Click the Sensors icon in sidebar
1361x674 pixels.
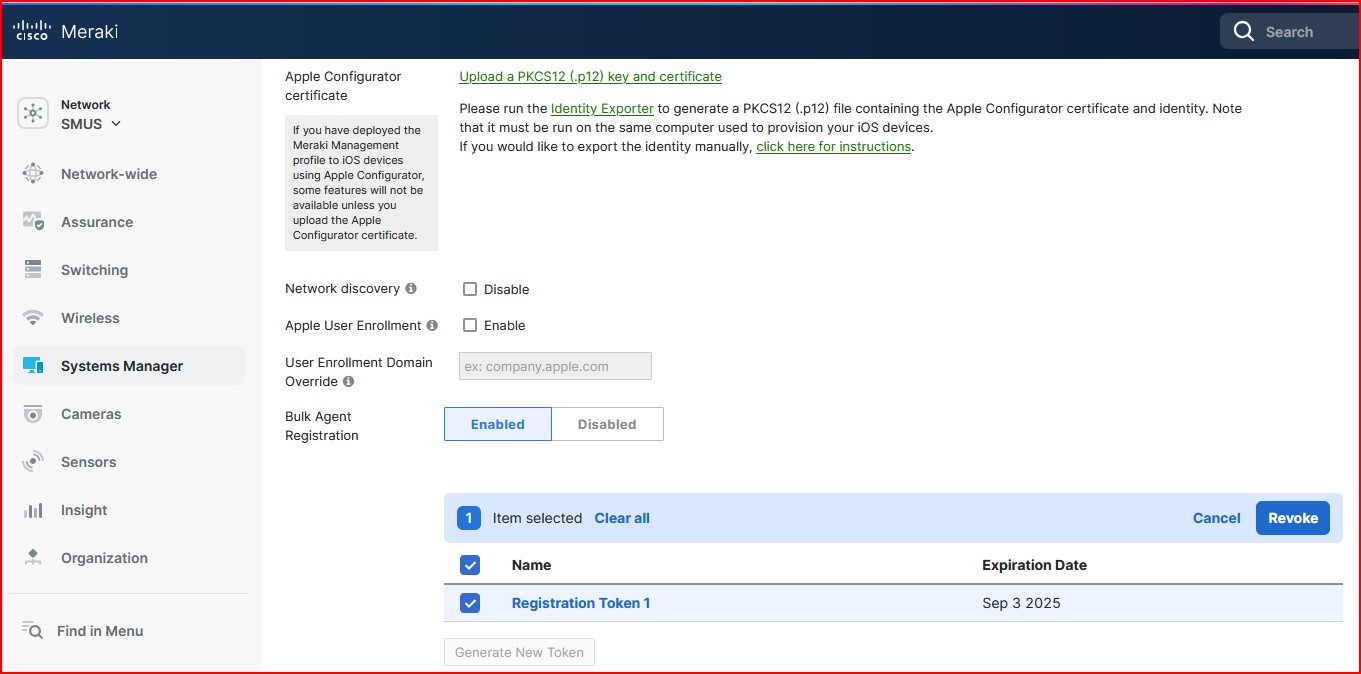coord(33,462)
